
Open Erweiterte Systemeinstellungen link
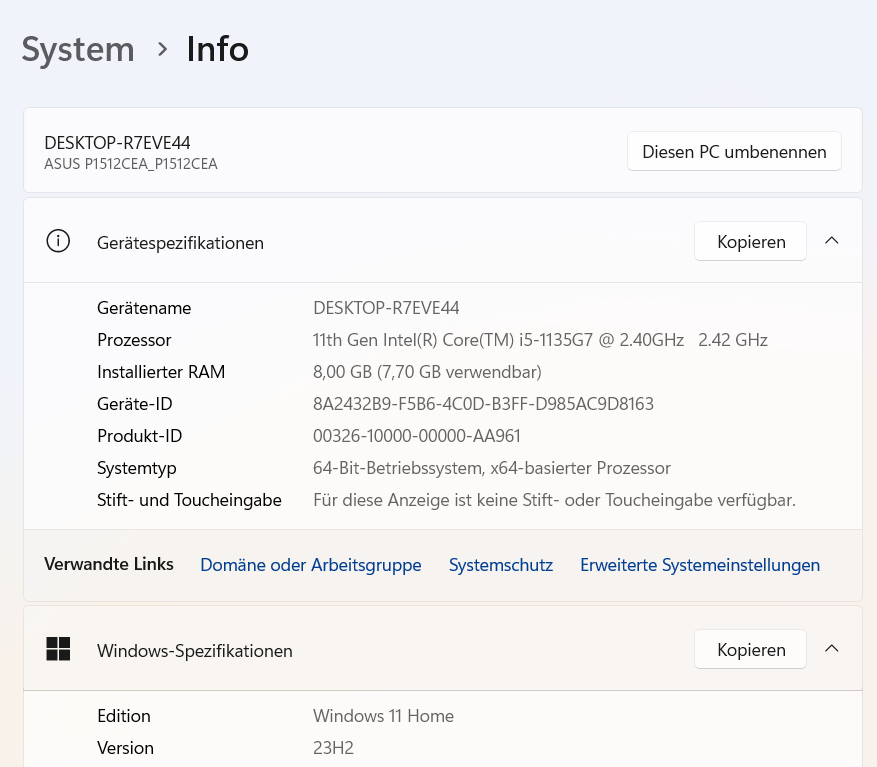(x=700, y=565)
